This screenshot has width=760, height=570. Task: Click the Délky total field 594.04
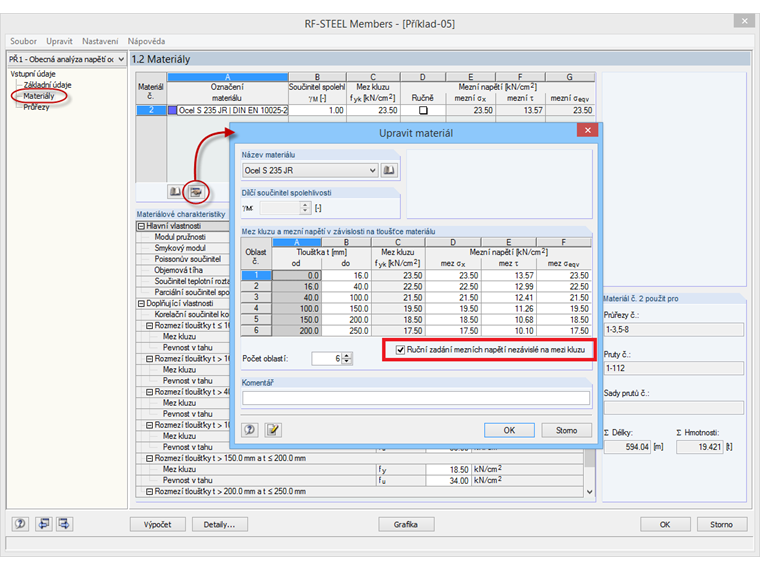(x=629, y=447)
